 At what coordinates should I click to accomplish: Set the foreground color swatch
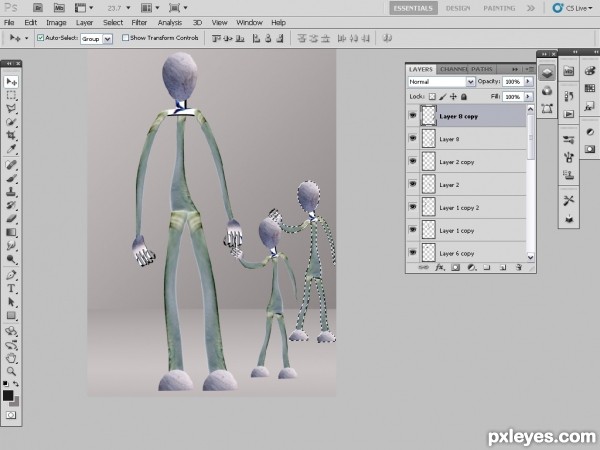8,395
